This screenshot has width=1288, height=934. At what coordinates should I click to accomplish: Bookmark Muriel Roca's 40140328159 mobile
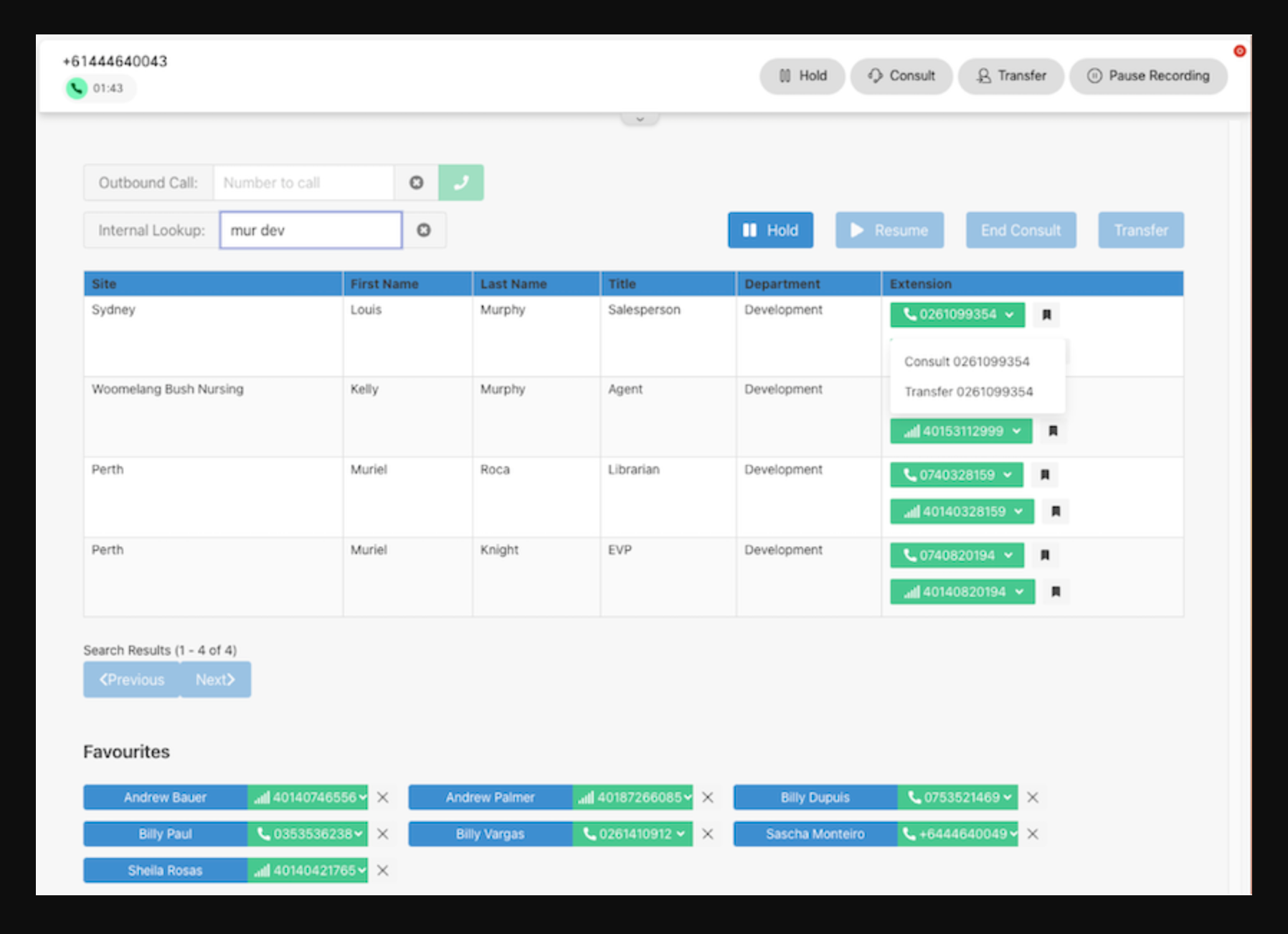click(x=1056, y=511)
